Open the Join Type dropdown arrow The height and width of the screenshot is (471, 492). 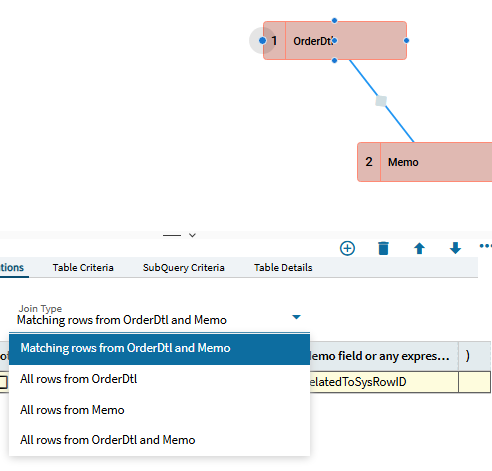coord(296,317)
